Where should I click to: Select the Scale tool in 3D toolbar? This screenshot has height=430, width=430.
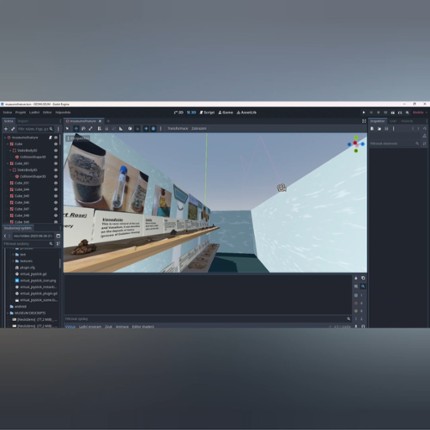(90, 129)
